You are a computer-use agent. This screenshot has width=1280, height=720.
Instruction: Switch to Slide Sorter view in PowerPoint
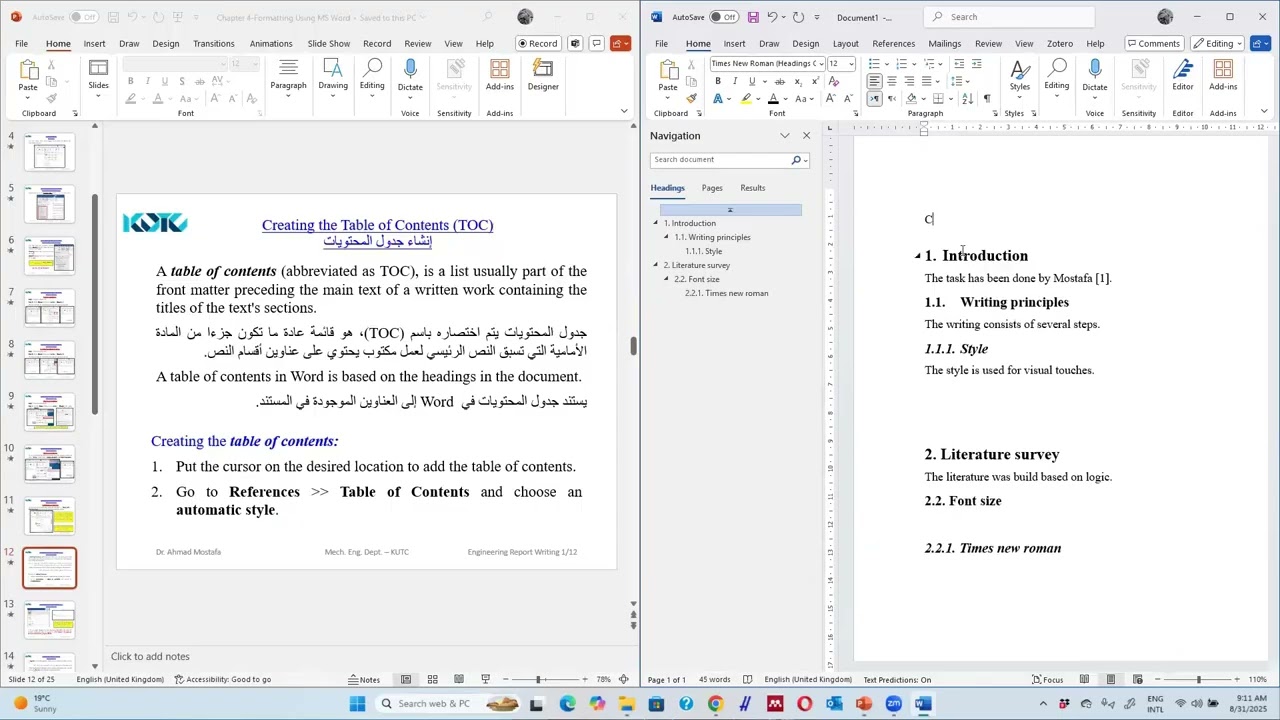pyautogui.click(x=432, y=680)
